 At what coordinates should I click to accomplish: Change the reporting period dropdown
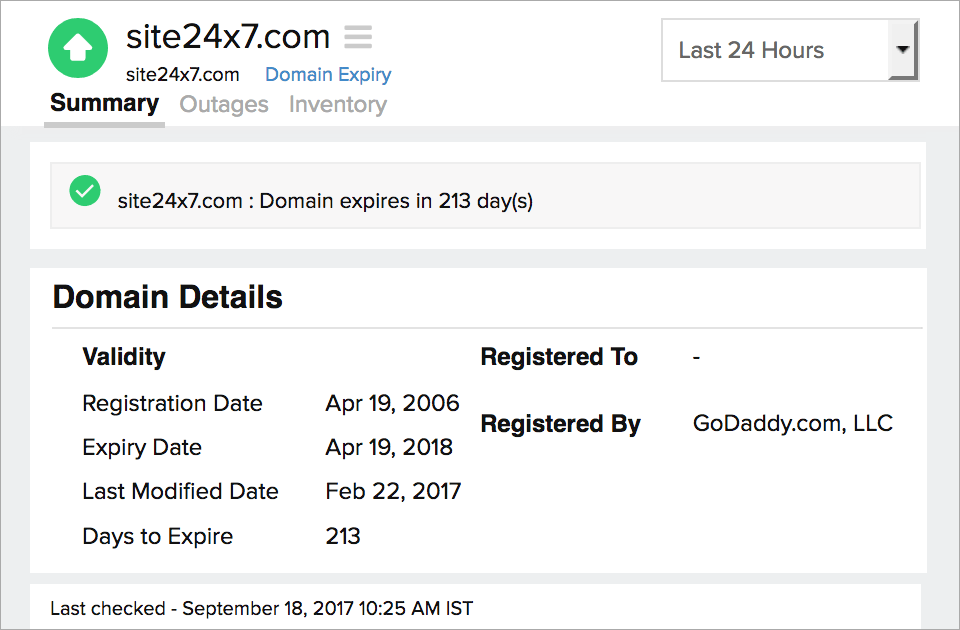tap(790, 50)
